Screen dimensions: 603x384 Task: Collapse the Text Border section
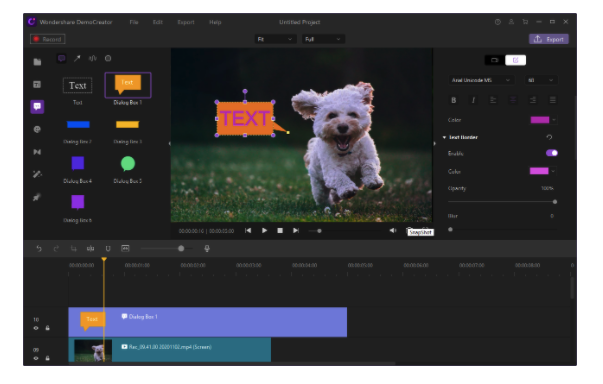point(444,137)
